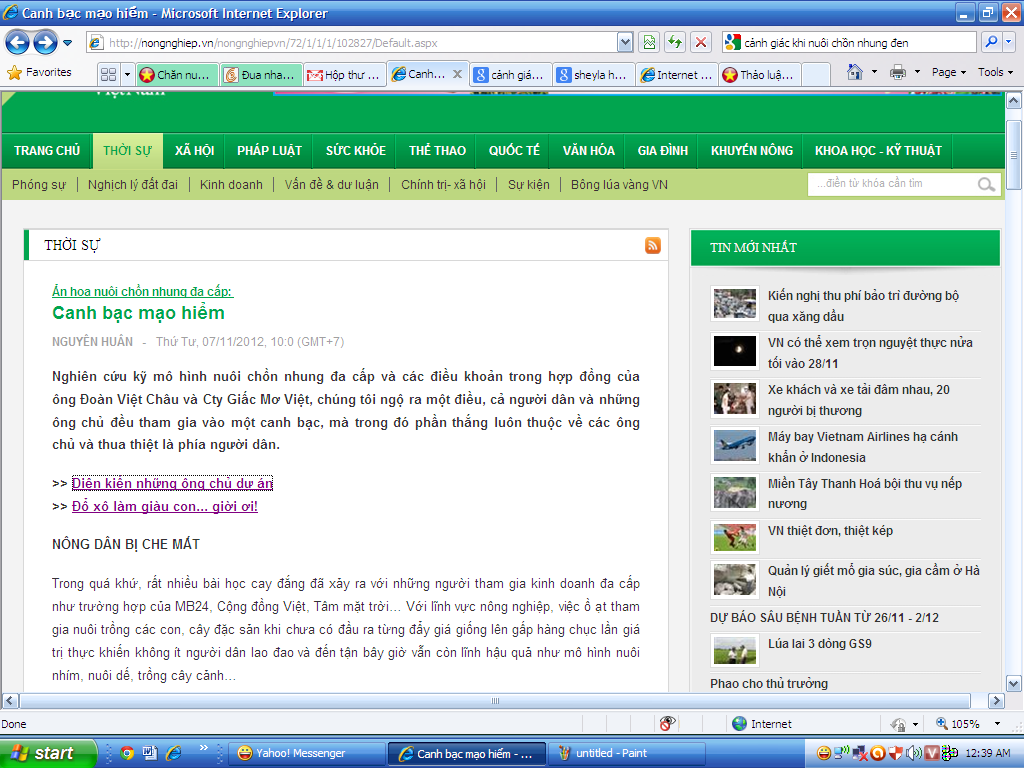This screenshot has height=768, width=1024.
Task: Click the Refresh page icon
Action: 675,42
